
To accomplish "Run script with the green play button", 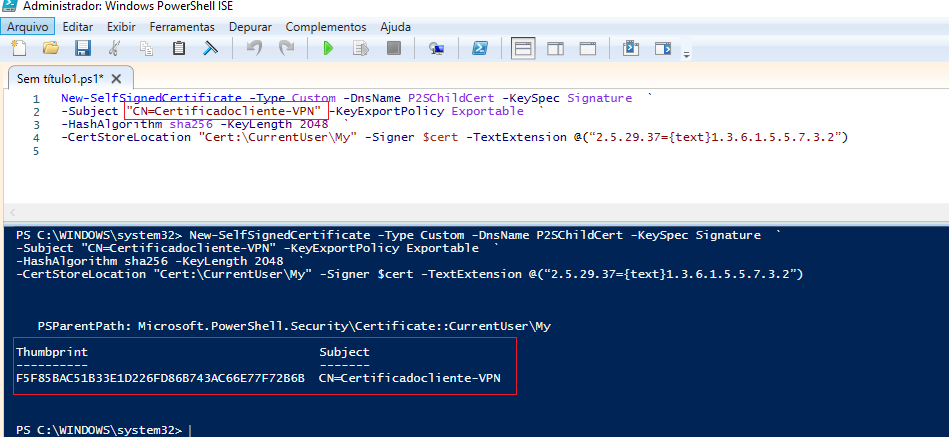I will click(x=327, y=48).
